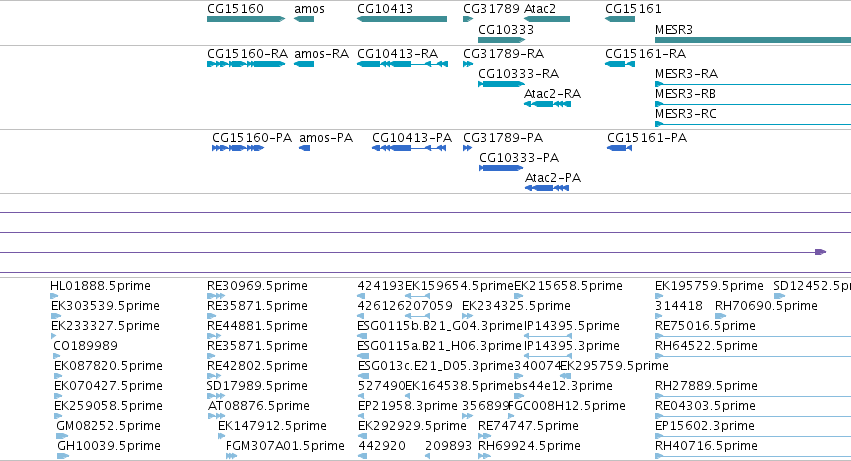This screenshot has height=461, width=851.
Task: Click the 442920 EST label
Action: click(382, 447)
